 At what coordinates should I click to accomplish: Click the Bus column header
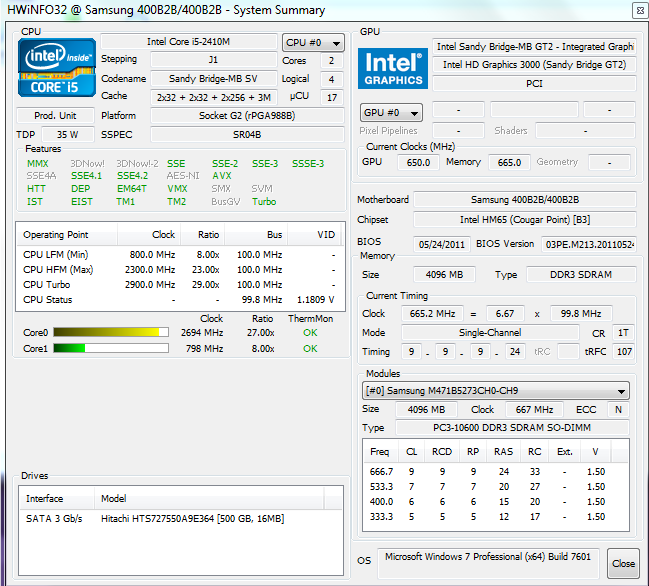(256, 235)
